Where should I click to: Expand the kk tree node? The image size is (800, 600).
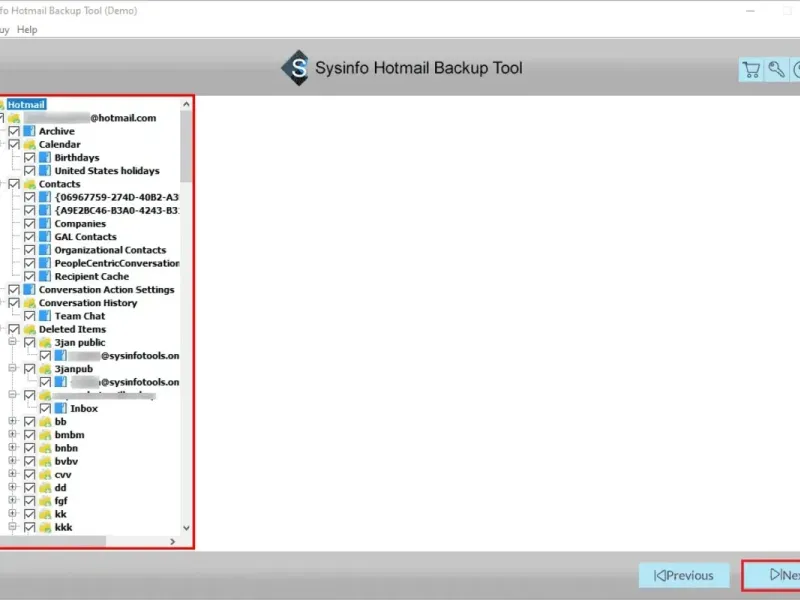point(13,514)
